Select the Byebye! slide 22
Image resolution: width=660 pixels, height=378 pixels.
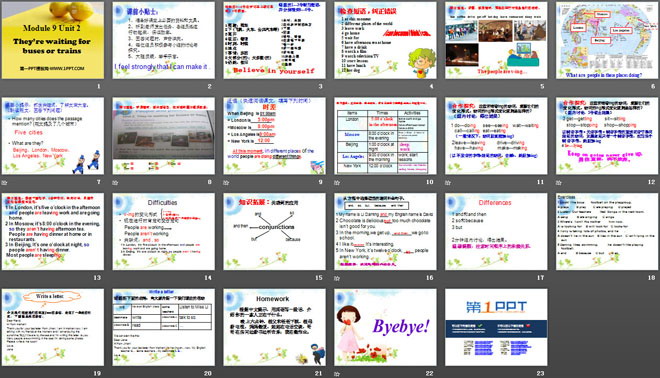coord(385,327)
